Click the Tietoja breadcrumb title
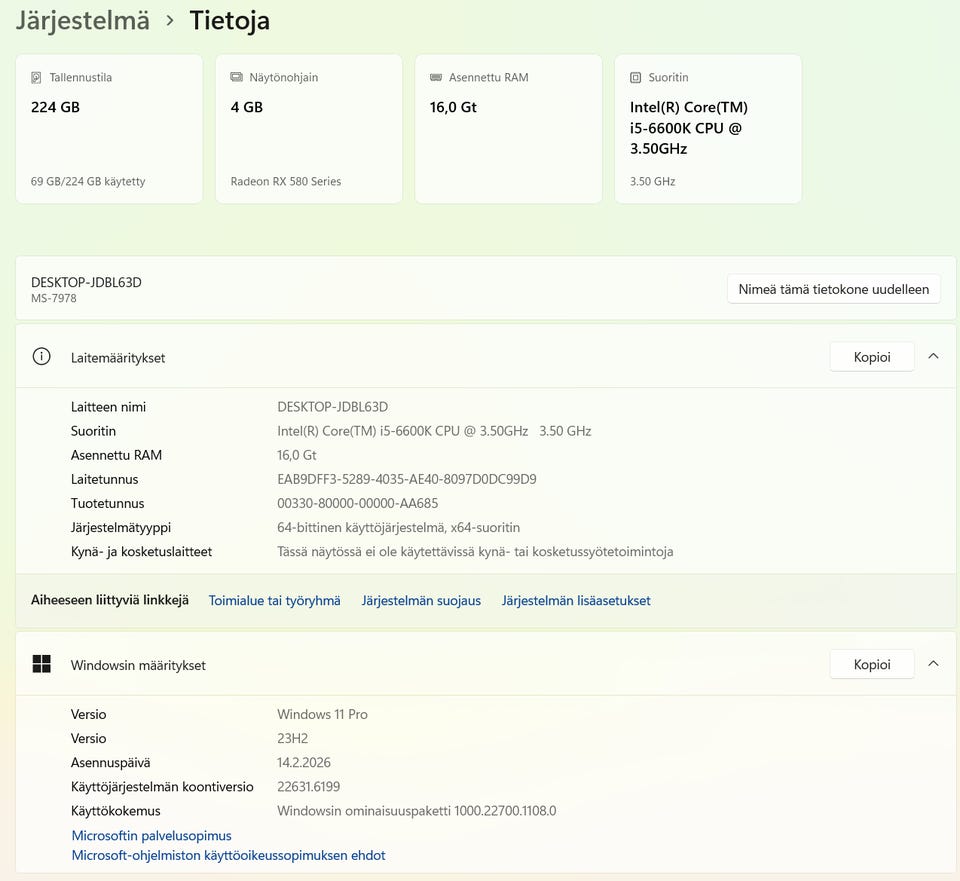The height and width of the screenshot is (881, 960). point(229,20)
